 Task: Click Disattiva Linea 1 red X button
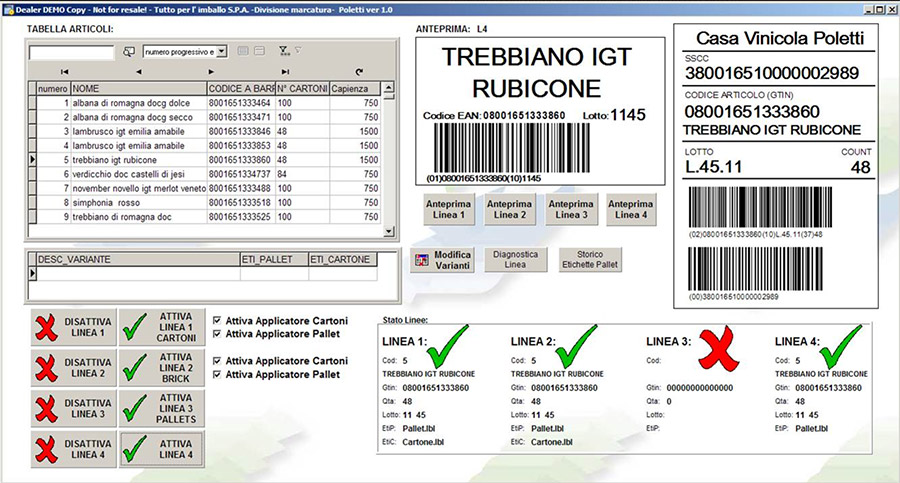pyautogui.click(x=73, y=327)
